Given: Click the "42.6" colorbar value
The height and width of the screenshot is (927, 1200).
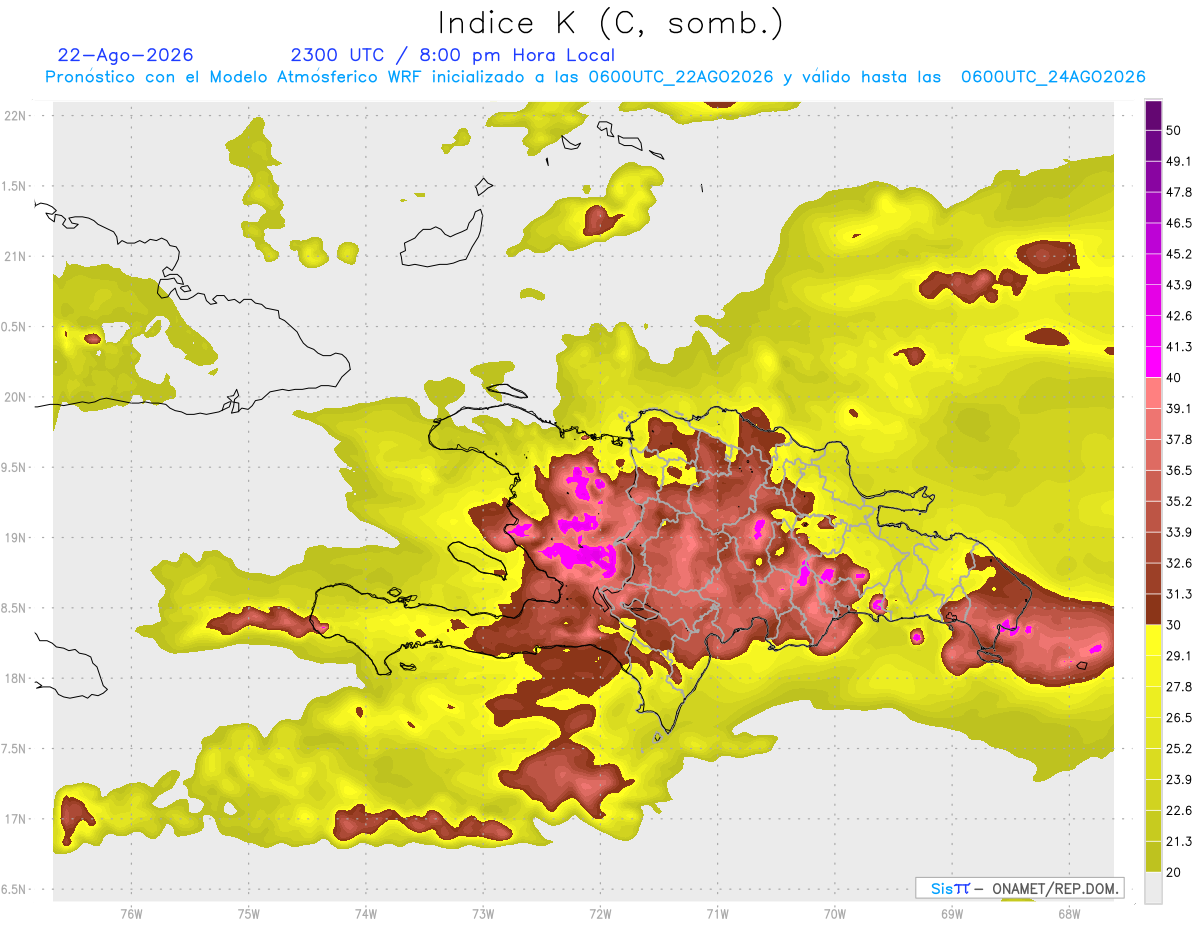Looking at the screenshot, I should pyautogui.click(x=1179, y=316).
